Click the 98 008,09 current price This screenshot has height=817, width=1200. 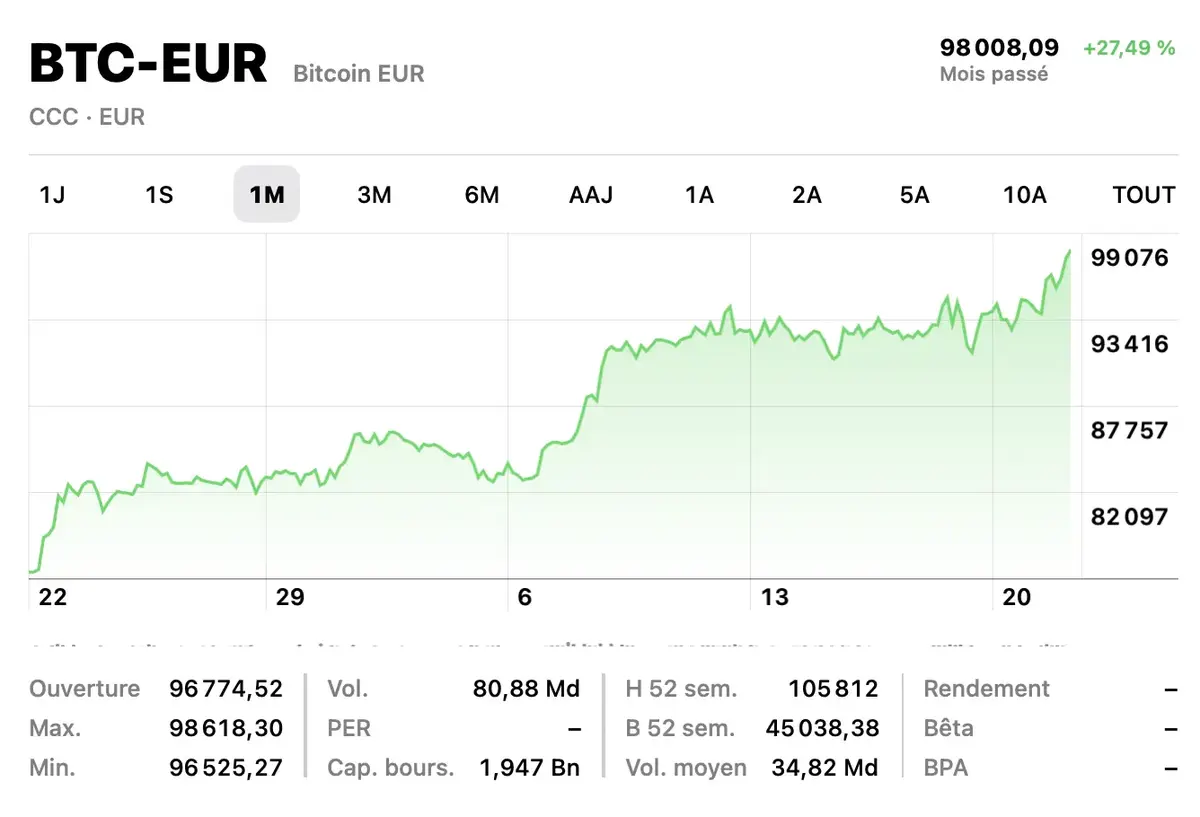click(999, 45)
